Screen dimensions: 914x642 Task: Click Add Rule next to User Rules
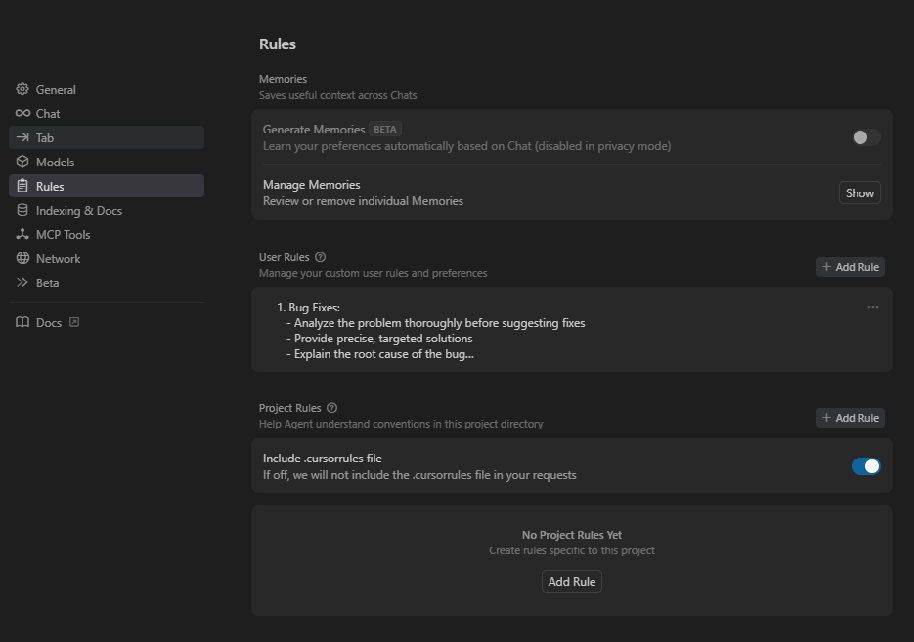(x=850, y=266)
